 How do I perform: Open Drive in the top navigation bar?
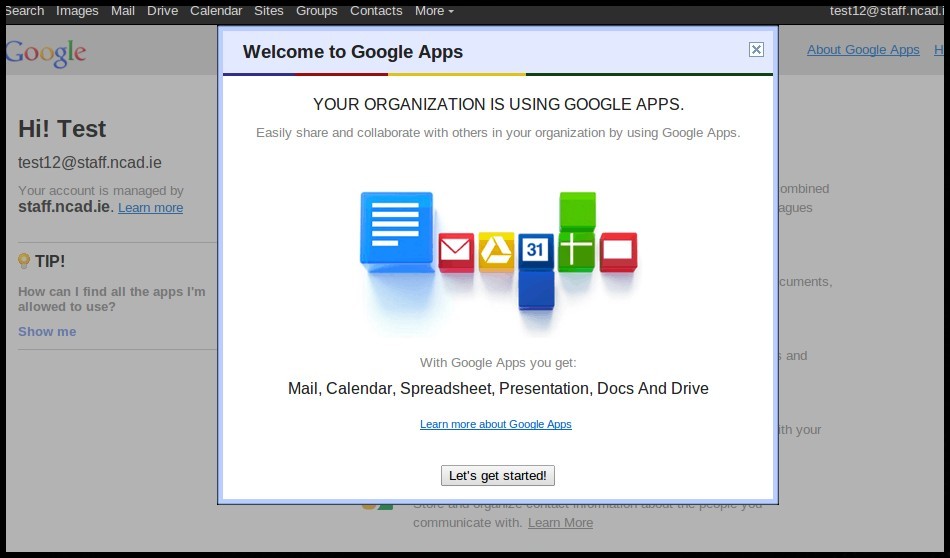pos(162,11)
